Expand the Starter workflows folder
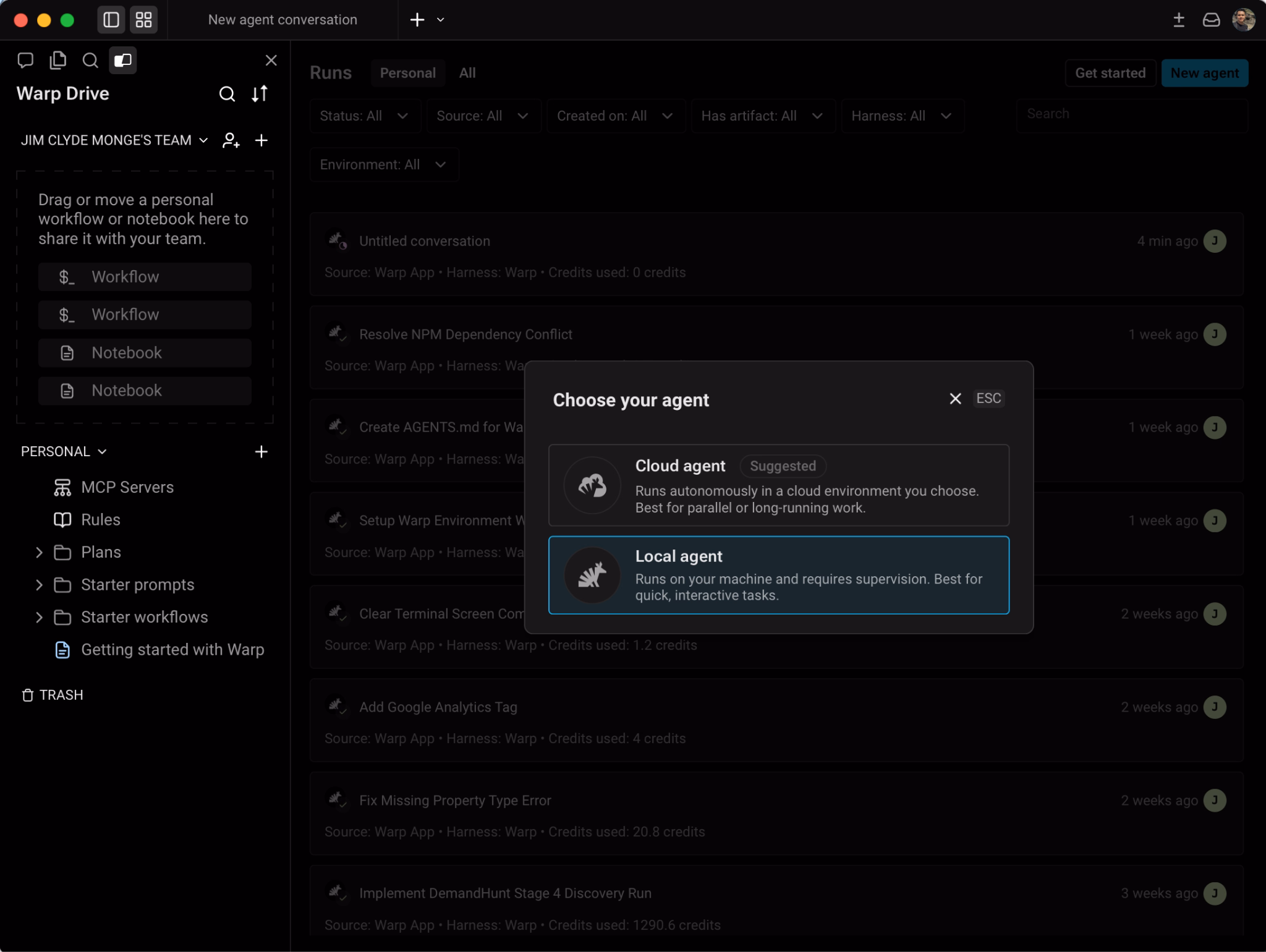 pos(39,618)
